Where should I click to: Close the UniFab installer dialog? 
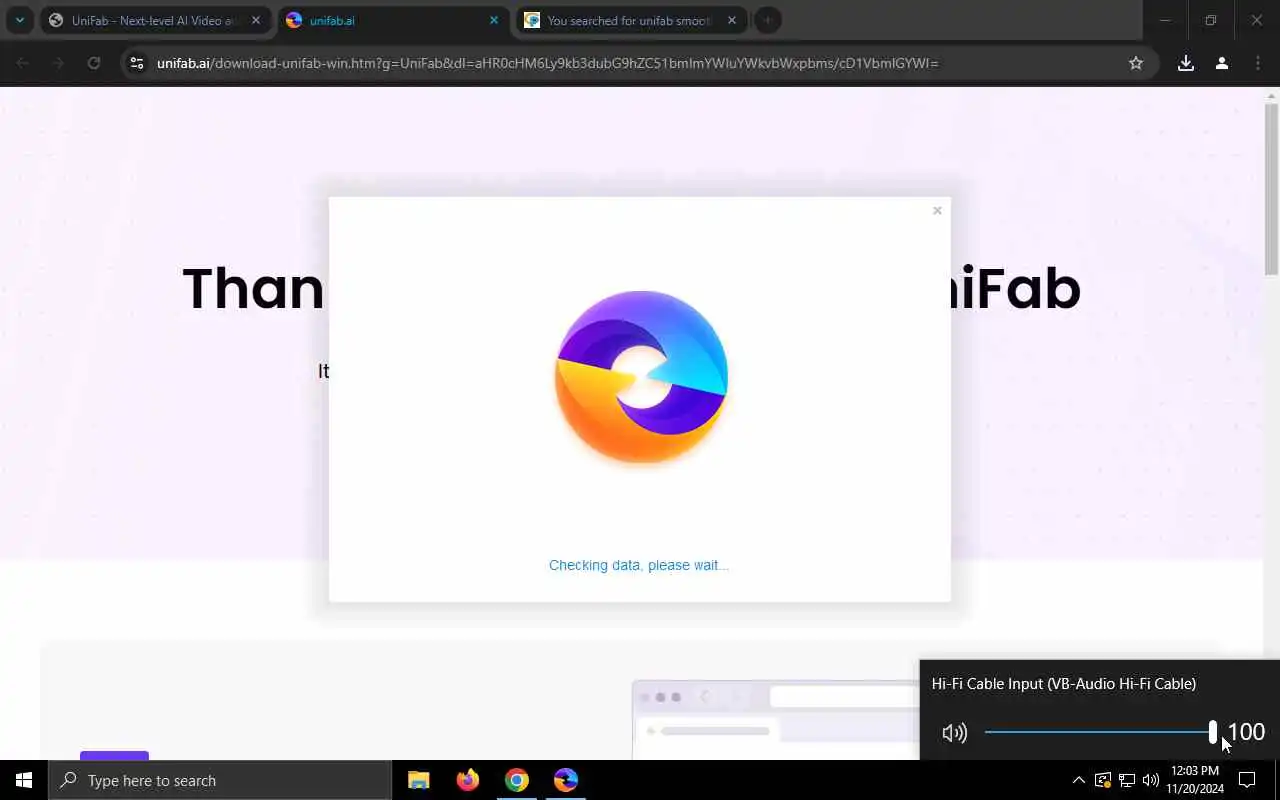[x=937, y=210]
